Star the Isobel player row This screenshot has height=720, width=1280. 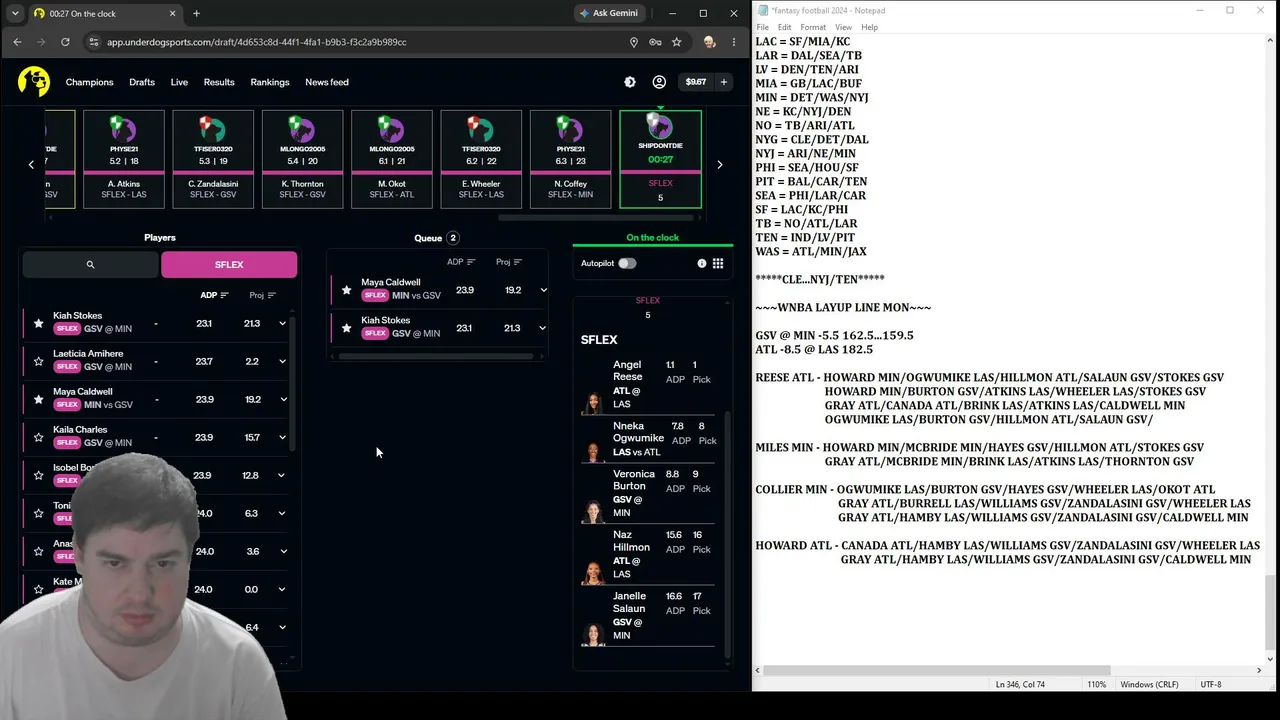tap(38, 475)
